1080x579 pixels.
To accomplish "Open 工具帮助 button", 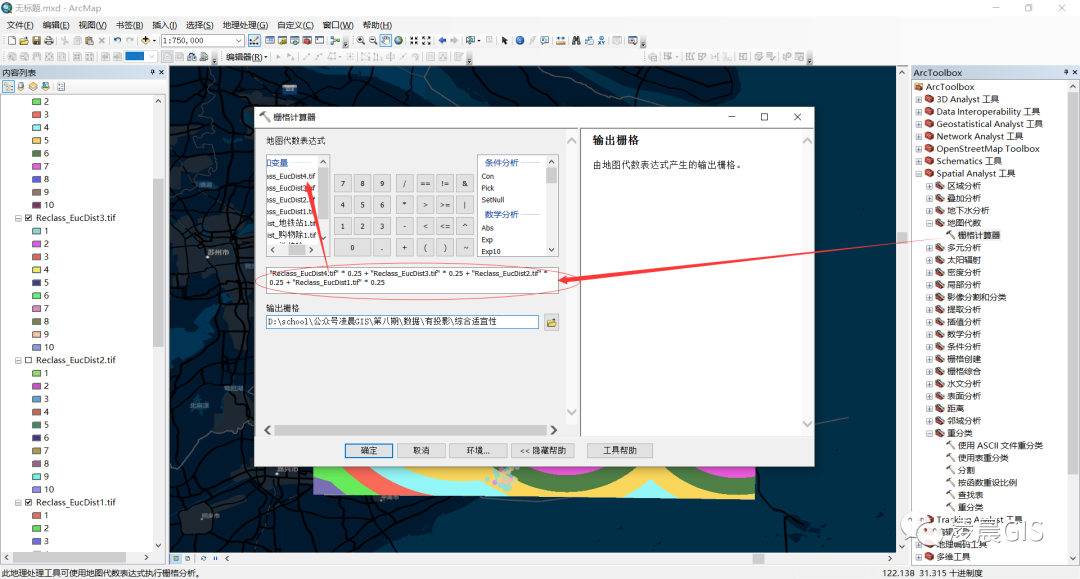I will tap(620, 450).
